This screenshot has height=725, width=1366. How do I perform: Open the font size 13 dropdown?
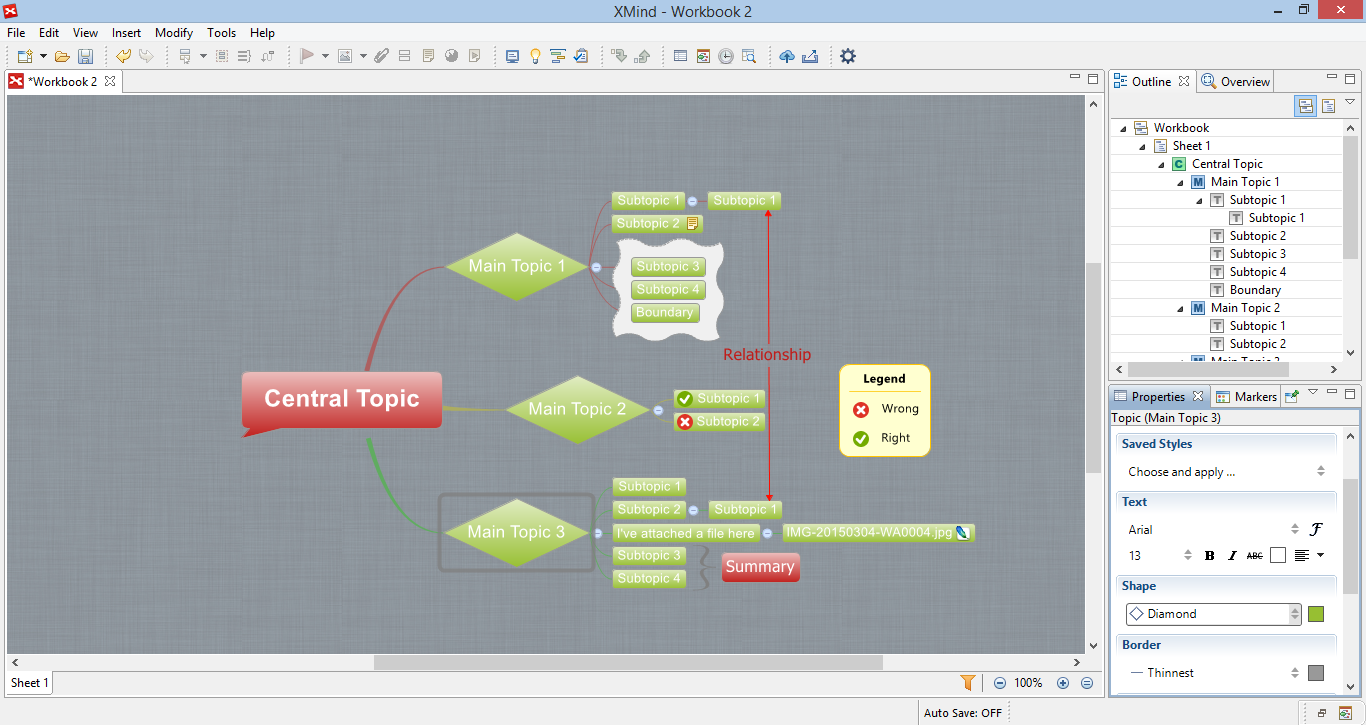coord(1159,556)
